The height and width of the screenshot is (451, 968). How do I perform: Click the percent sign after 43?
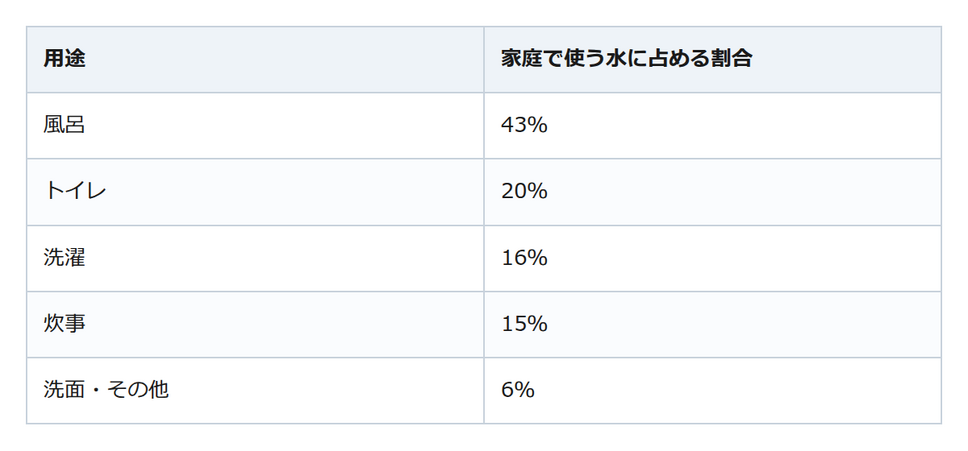pos(537,126)
